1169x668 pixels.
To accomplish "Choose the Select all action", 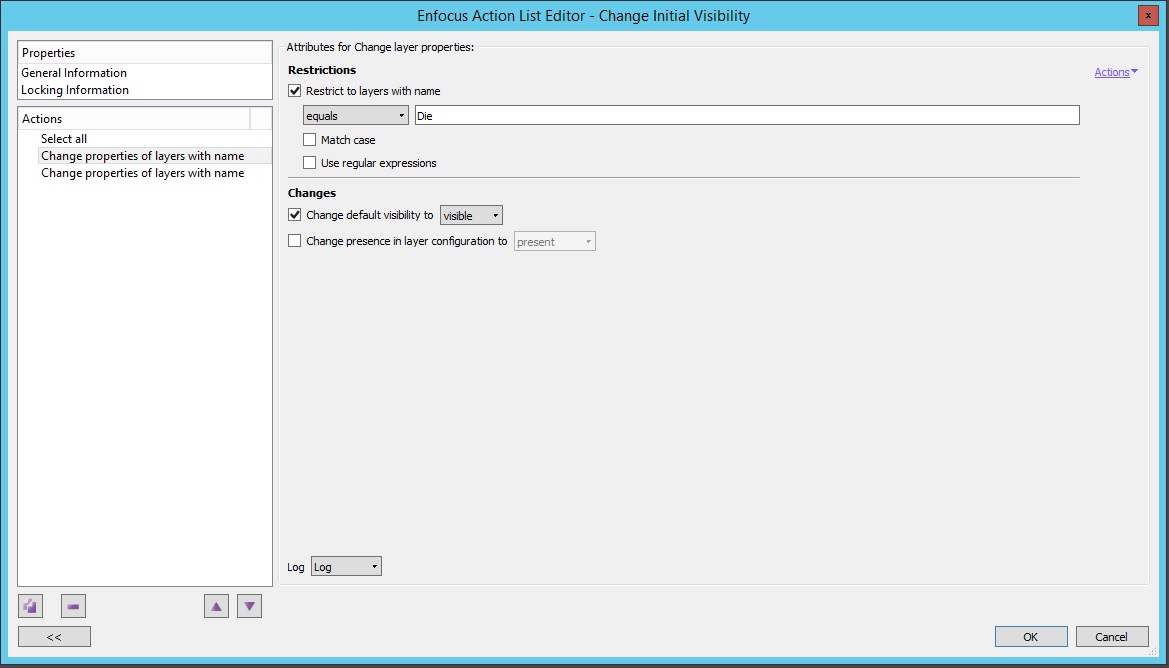I will [x=64, y=139].
